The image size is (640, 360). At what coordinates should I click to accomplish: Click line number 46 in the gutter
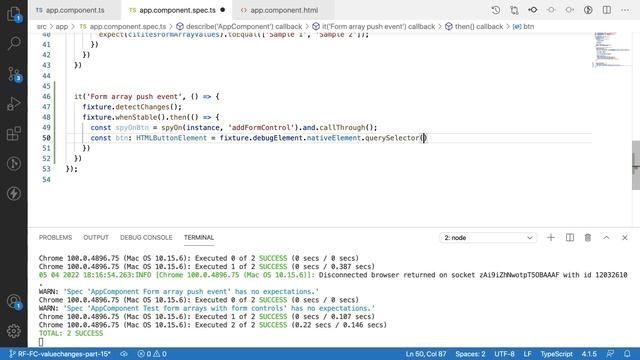46,96
